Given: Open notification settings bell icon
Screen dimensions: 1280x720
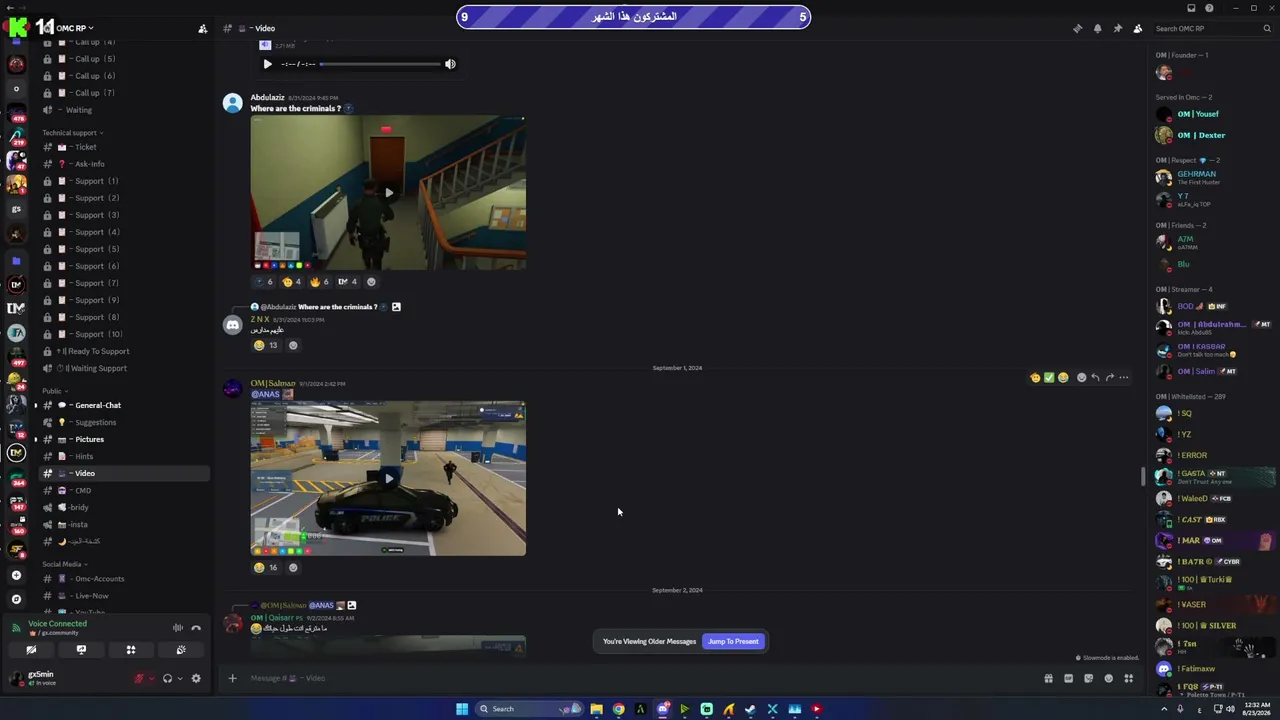Looking at the screenshot, I should click(x=1097, y=28).
